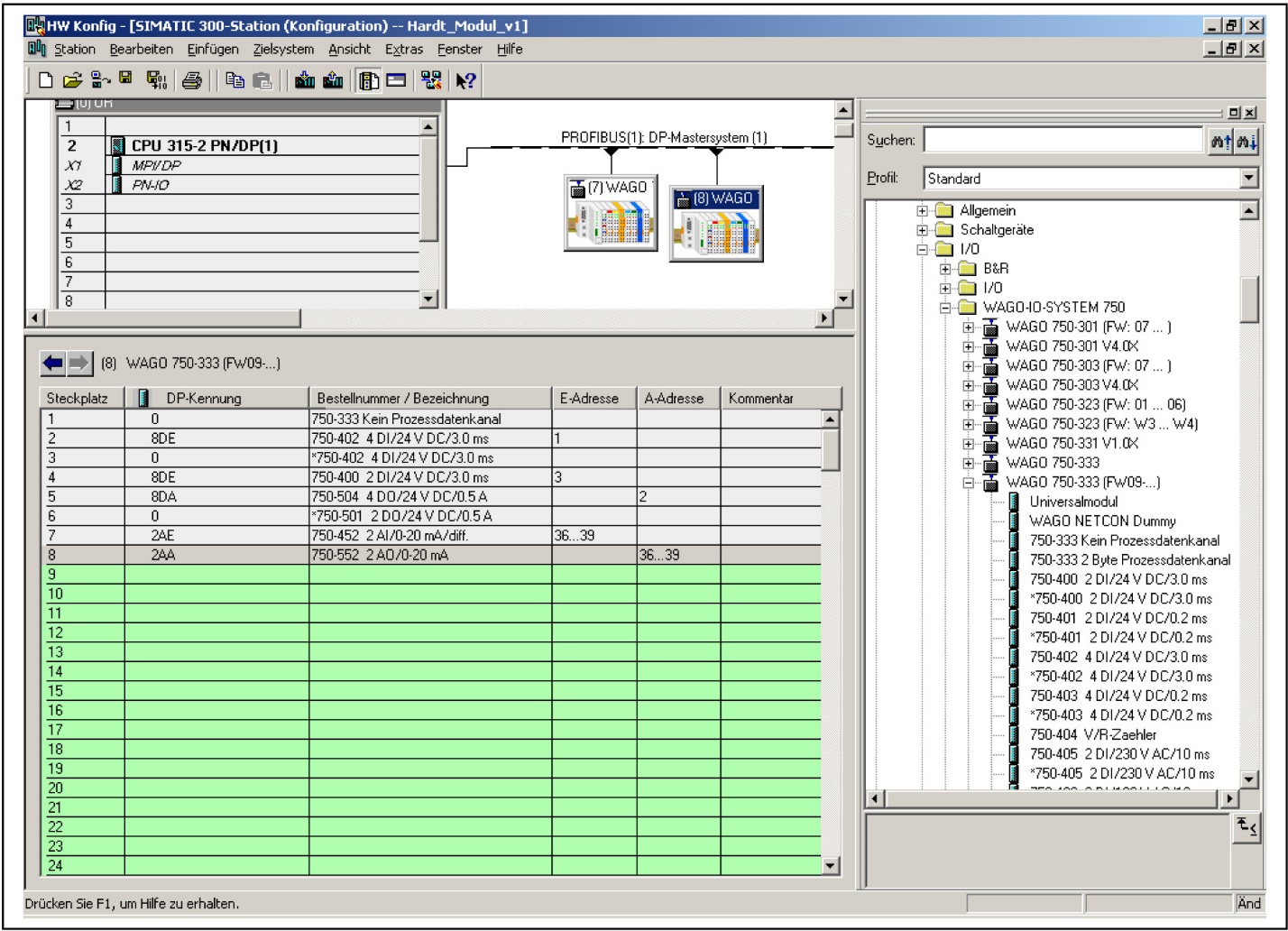Click the 750-404 V/R-Zaehler module icon
This screenshot has width=1288, height=931.
(x=1014, y=734)
